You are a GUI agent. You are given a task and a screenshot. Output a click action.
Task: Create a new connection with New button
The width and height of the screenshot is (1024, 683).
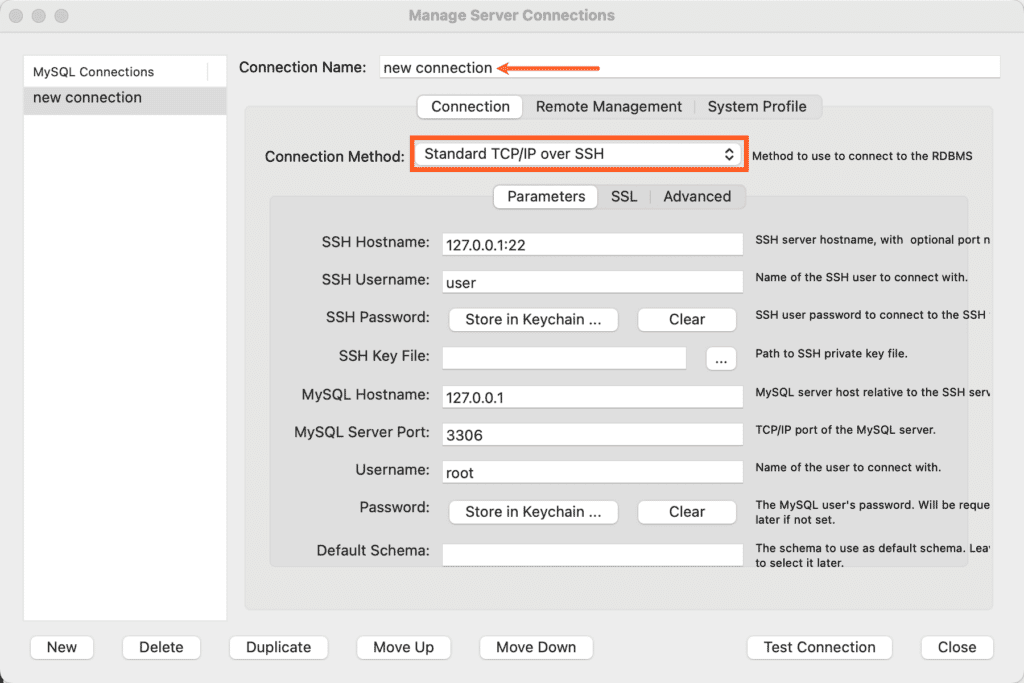[61, 647]
